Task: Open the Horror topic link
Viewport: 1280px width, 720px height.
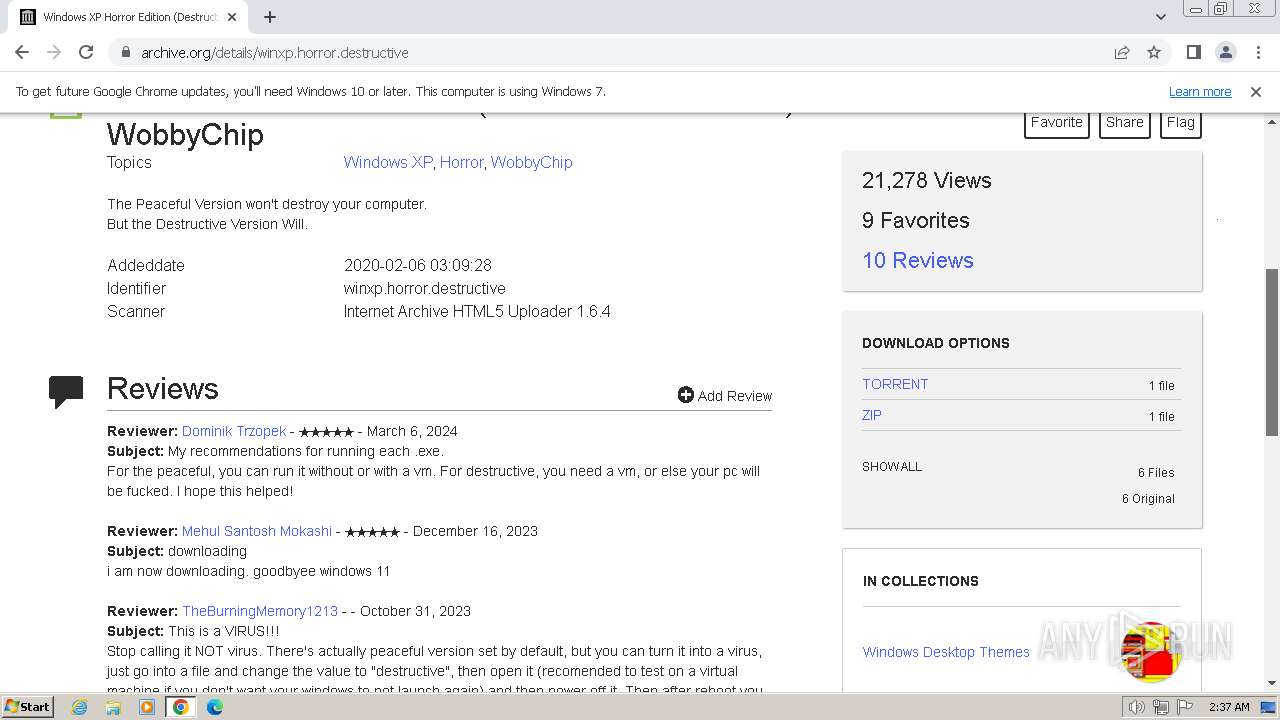Action: (461, 162)
